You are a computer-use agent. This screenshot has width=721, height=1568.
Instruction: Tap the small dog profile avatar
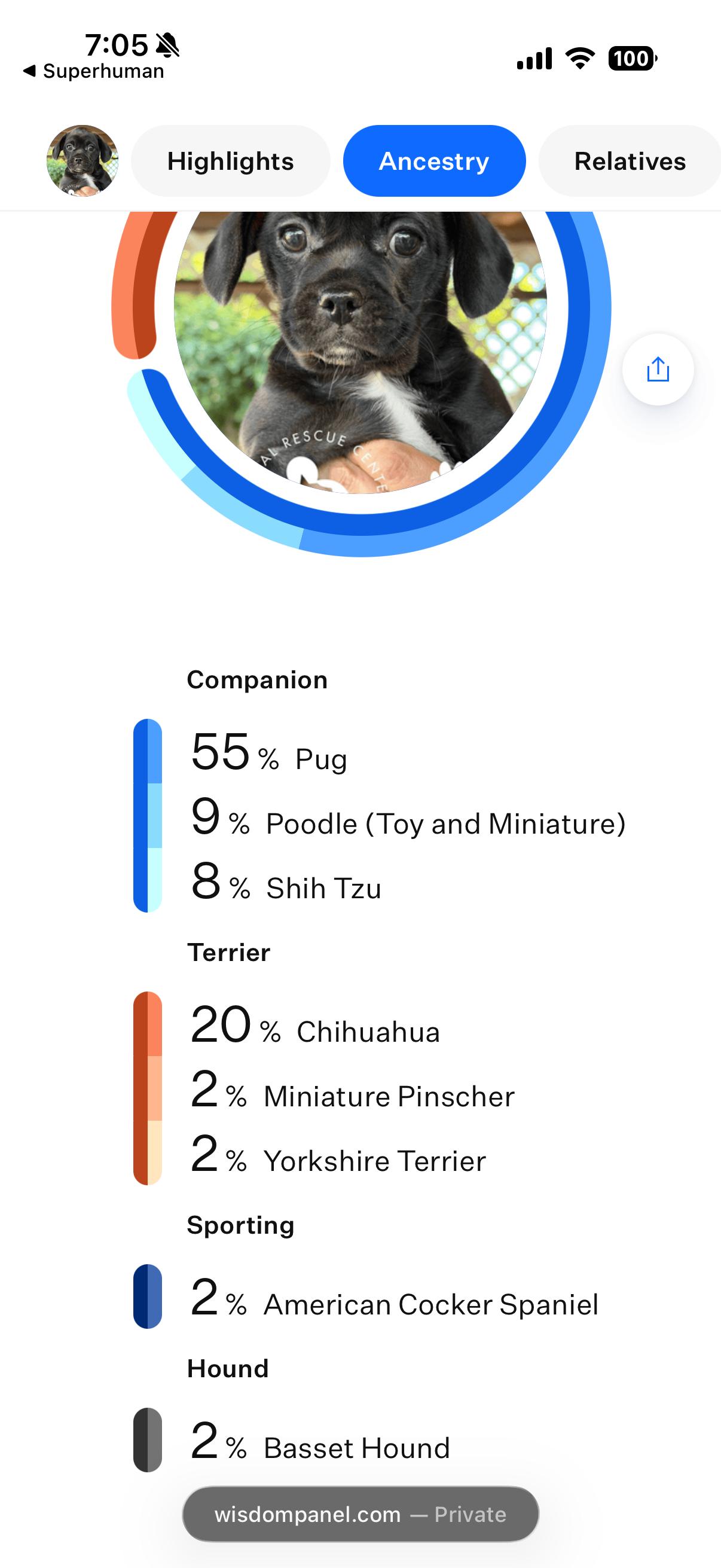pos(82,161)
